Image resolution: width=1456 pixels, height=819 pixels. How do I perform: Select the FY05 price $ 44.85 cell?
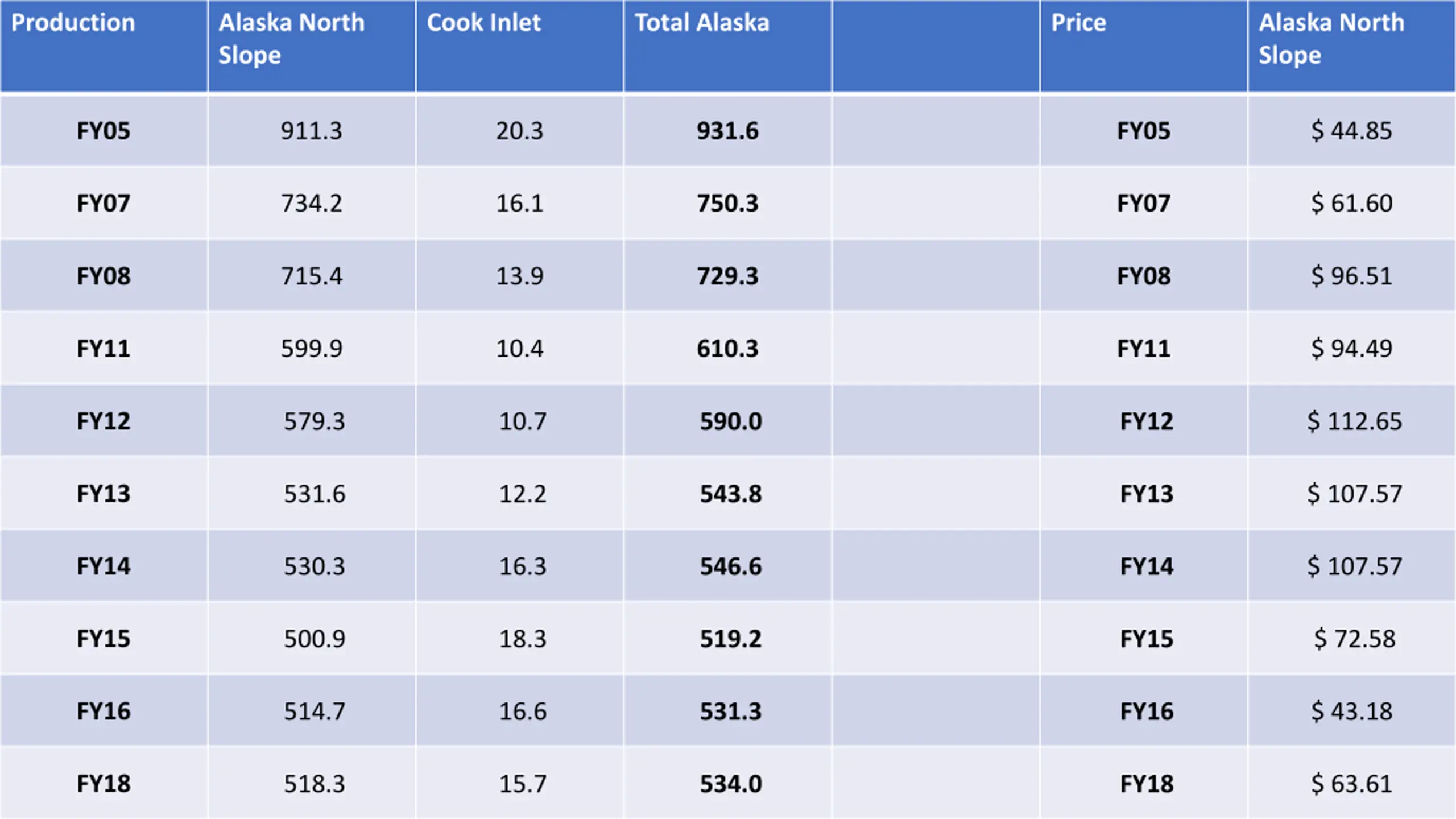1352,131
